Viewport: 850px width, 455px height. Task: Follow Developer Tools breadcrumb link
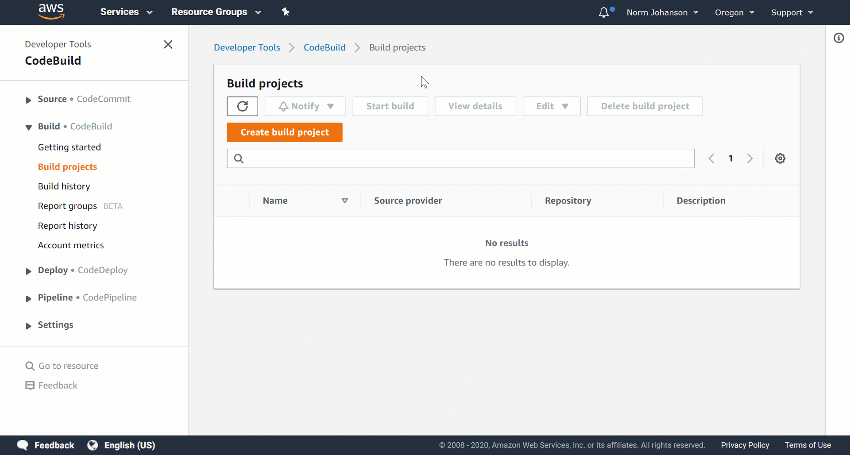click(247, 47)
